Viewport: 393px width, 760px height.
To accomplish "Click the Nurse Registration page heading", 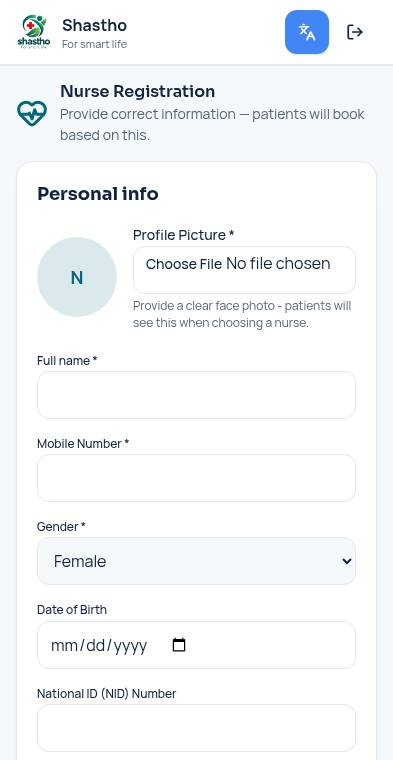I will coord(138,91).
